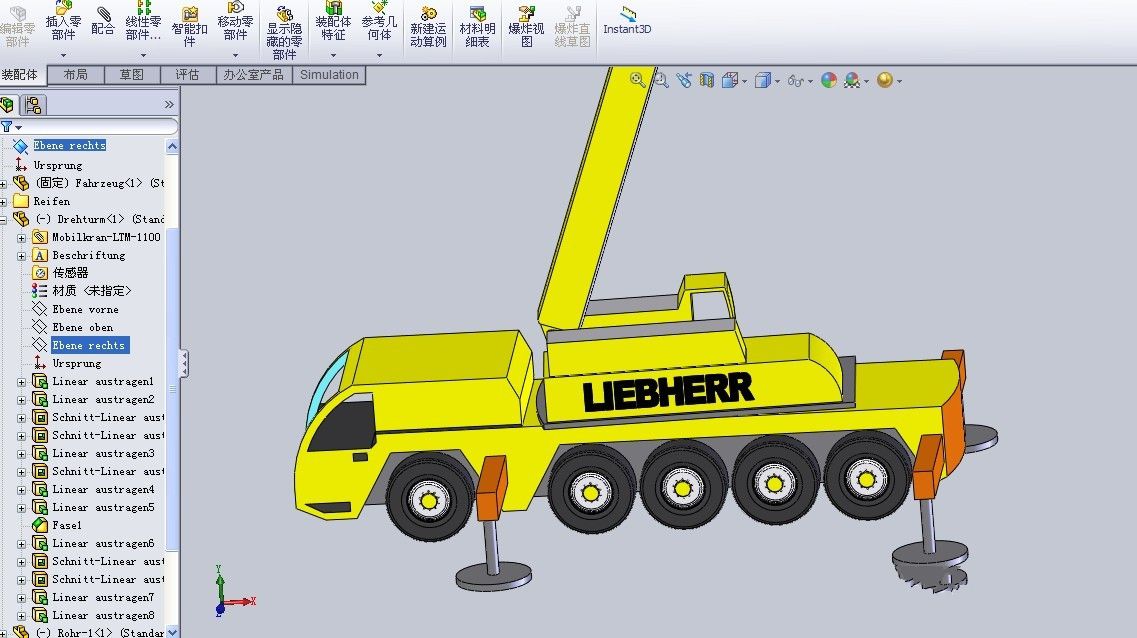Viewport: 1137px width, 638px height.
Task: Open Assembly Features (装配体特征) tool
Action: (x=333, y=22)
